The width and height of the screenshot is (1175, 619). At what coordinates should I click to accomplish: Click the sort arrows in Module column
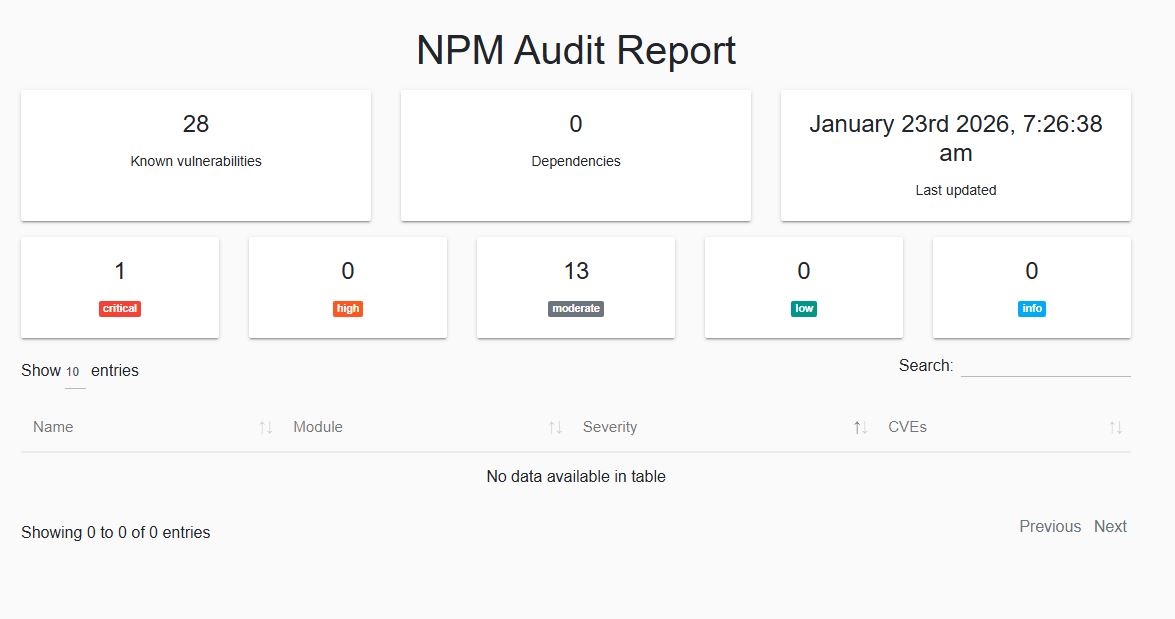(x=555, y=428)
